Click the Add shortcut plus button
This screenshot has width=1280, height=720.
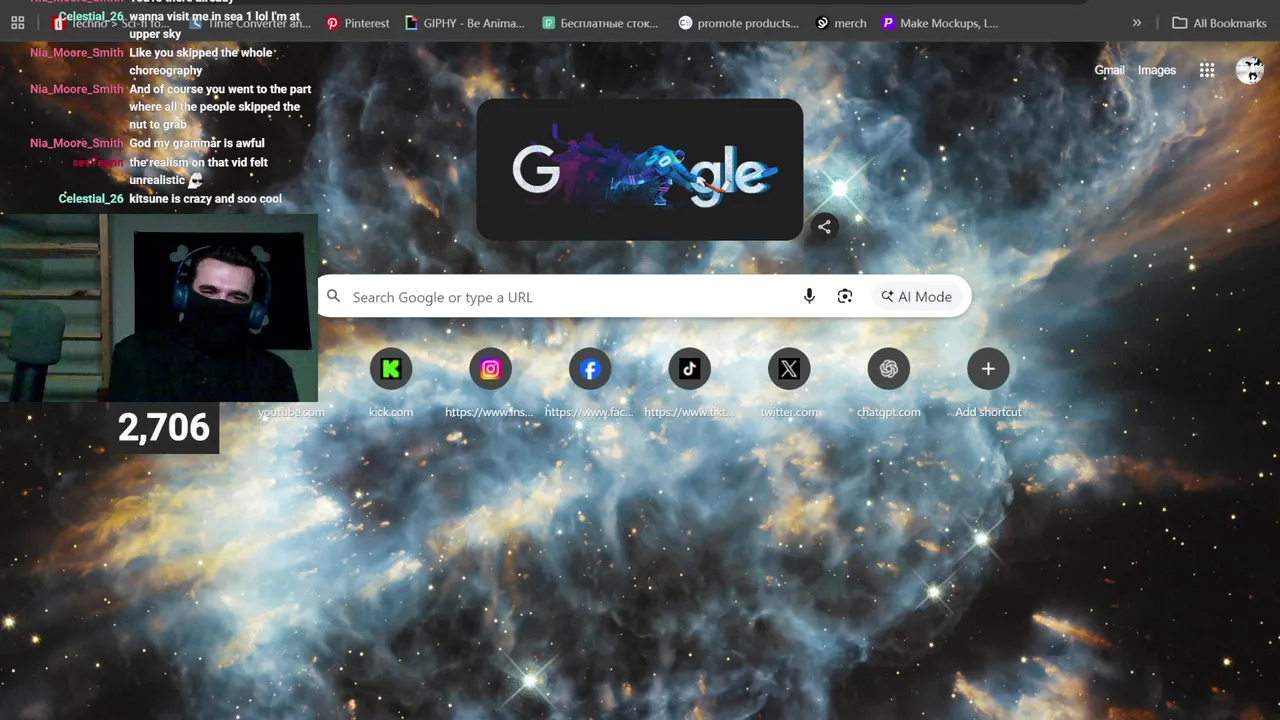click(x=988, y=370)
